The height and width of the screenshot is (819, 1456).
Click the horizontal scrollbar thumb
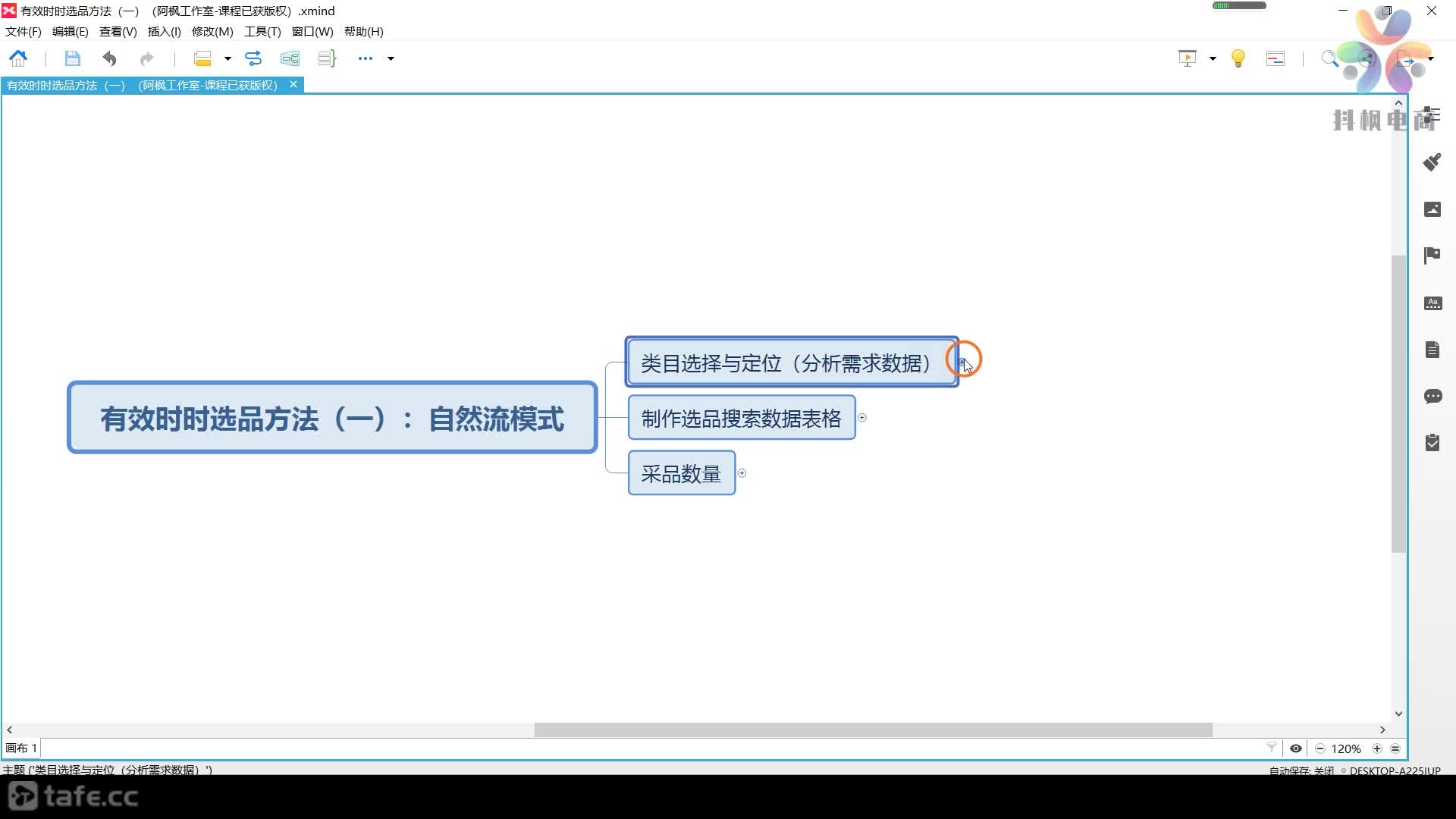click(873, 730)
